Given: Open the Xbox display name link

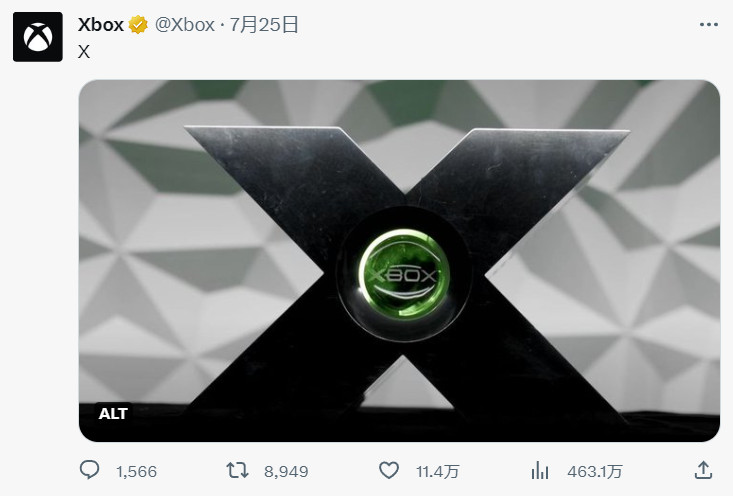Looking at the screenshot, I should [x=101, y=25].
